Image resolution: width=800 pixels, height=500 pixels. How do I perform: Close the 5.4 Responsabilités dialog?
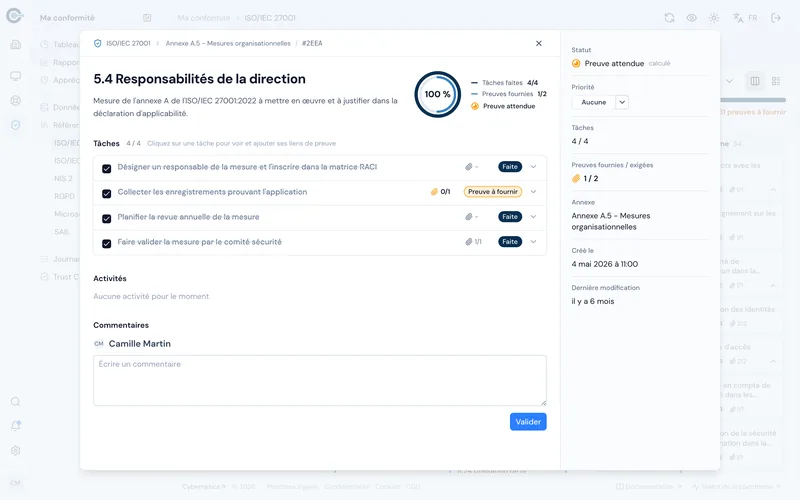point(539,43)
